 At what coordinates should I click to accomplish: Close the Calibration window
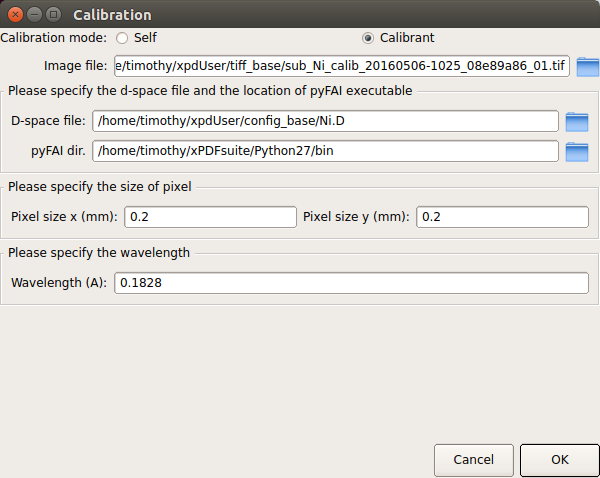click(x=15, y=15)
